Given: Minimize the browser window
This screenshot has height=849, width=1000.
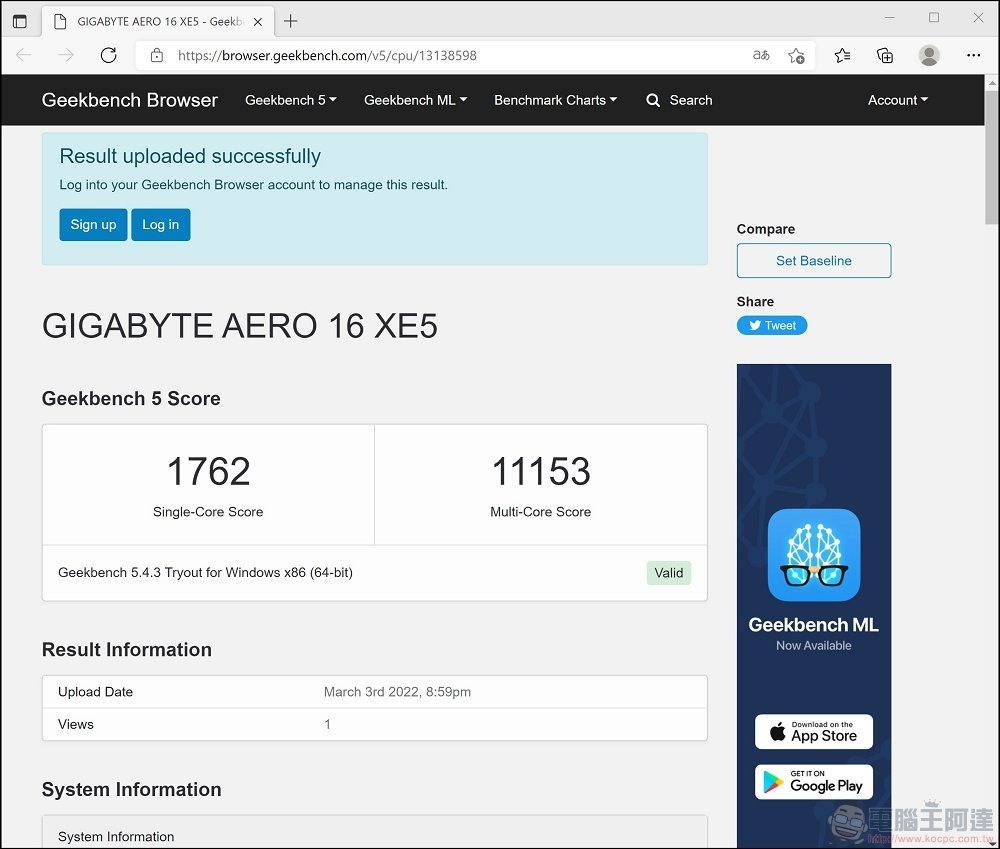Looking at the screenshot, I should [x=889, y=18].
